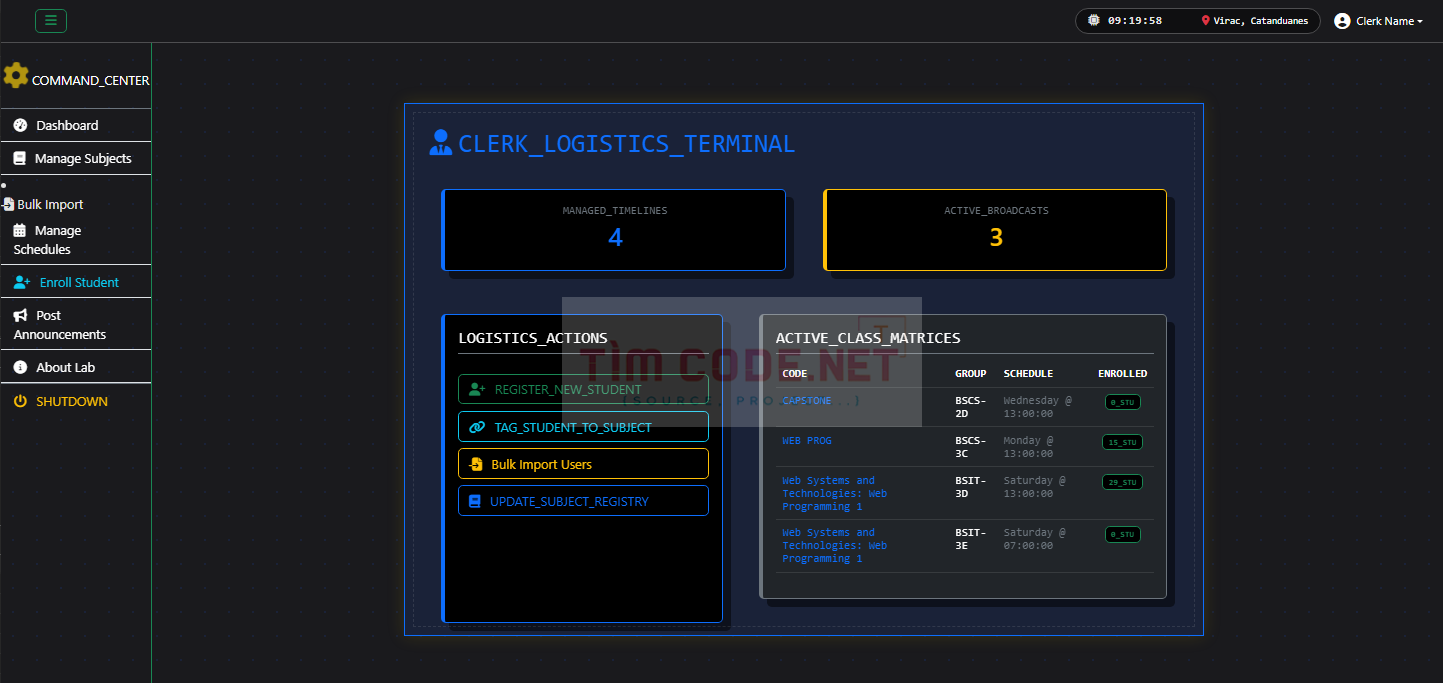Click the SCHEDULE column header

(x=1028, y=373)
